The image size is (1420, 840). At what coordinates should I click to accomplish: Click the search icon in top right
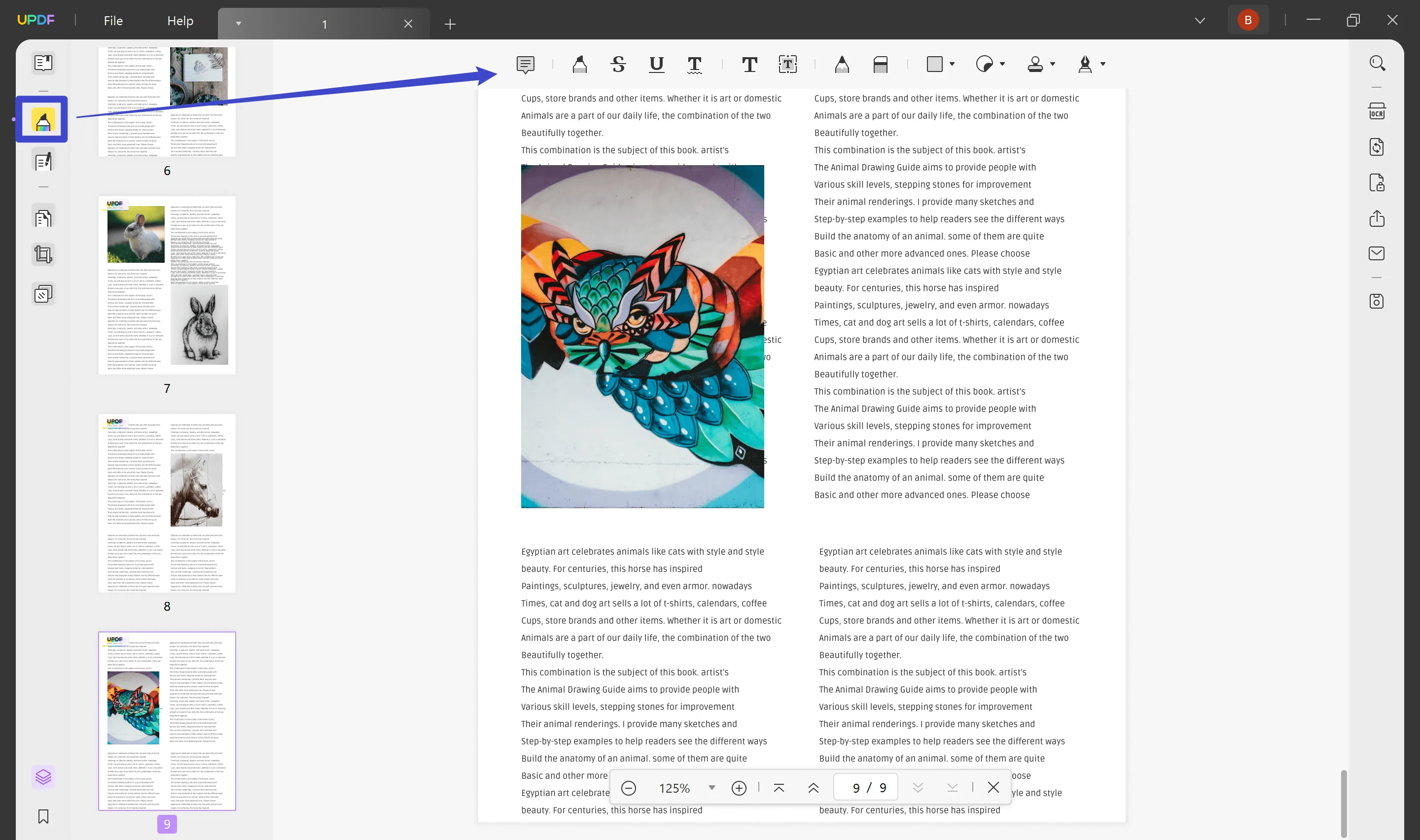tap(1377, 62)
